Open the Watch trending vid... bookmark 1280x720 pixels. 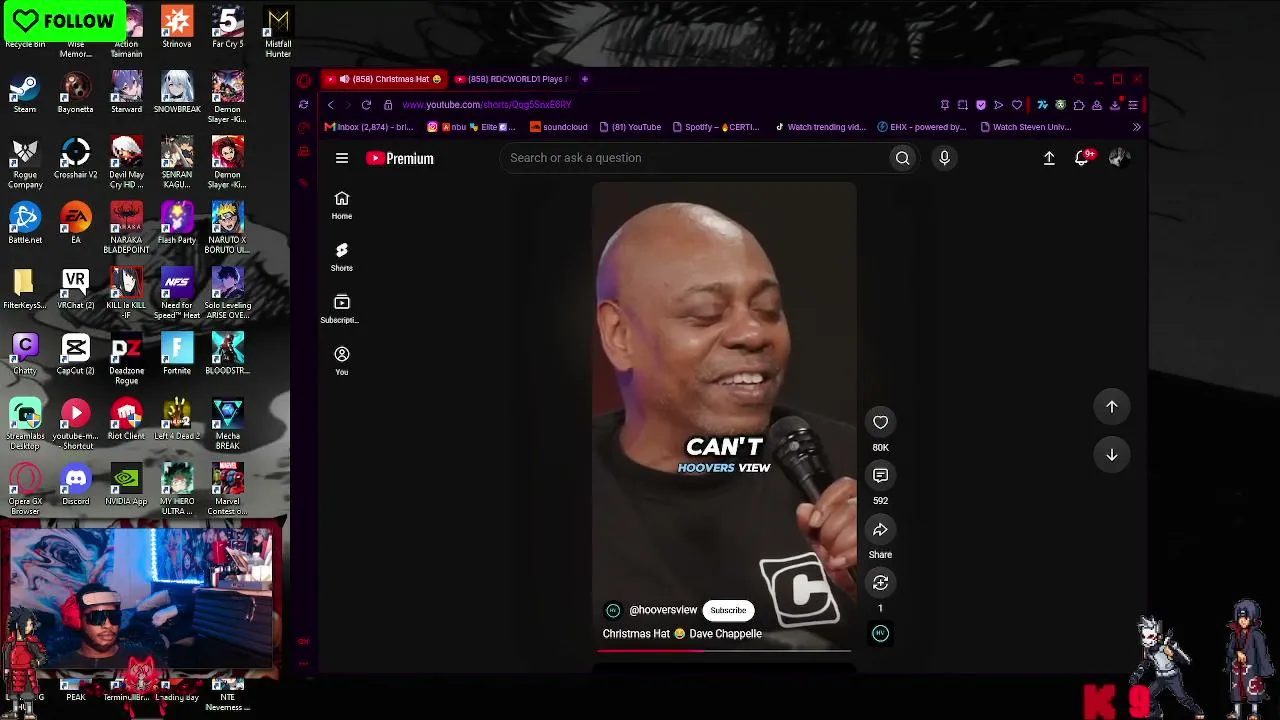[820, 127]
